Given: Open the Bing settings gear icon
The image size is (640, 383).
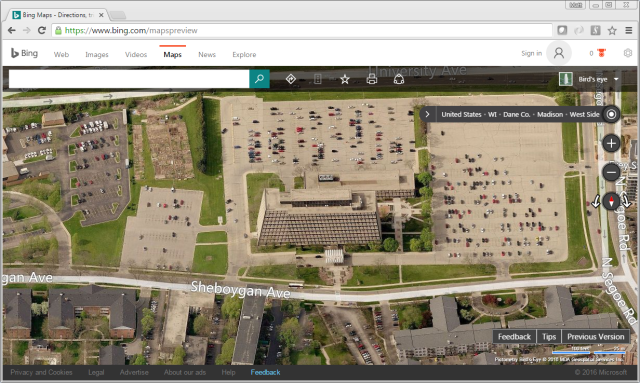Looking at the screenshot, I should click(x=628, y=53).
